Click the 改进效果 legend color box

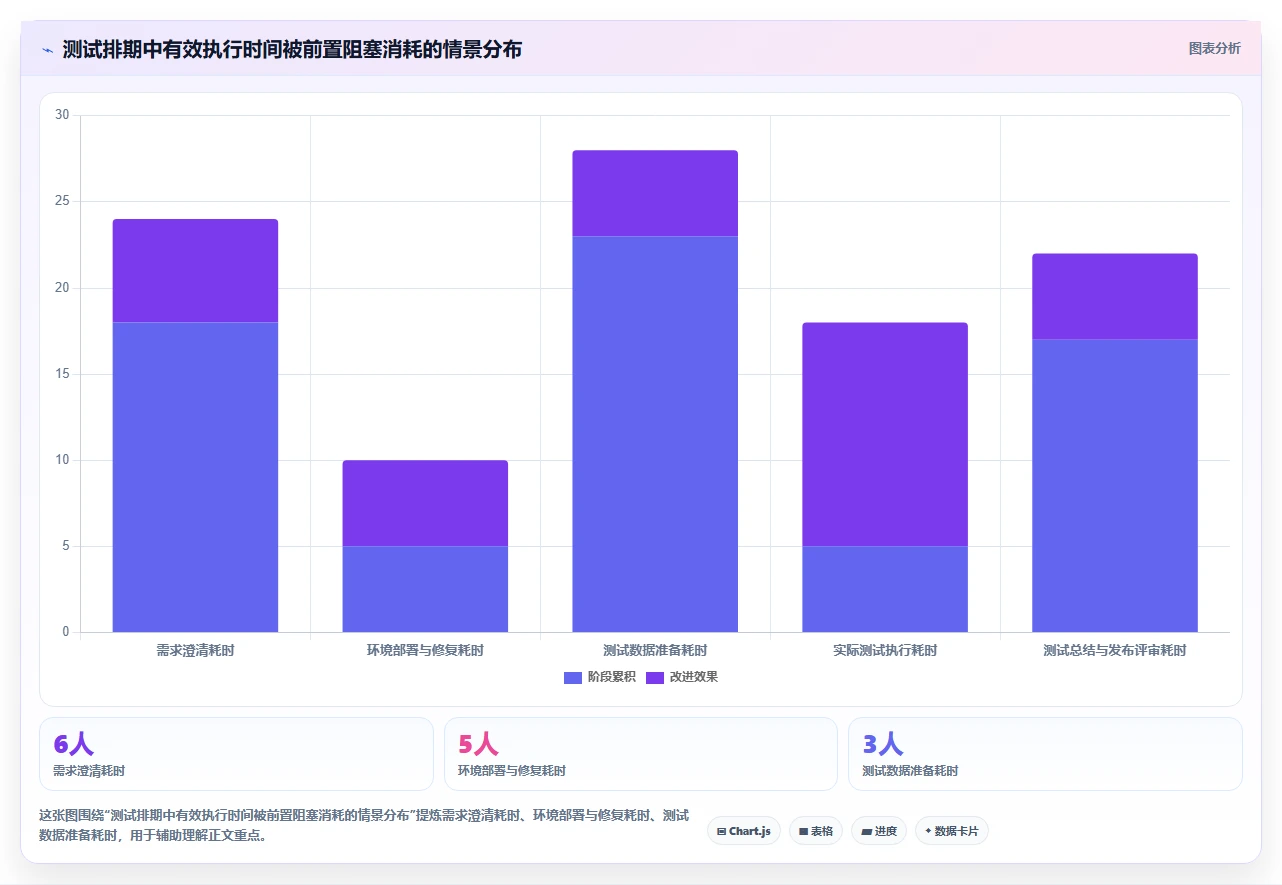pyautogui.click(x=655, y=677)
